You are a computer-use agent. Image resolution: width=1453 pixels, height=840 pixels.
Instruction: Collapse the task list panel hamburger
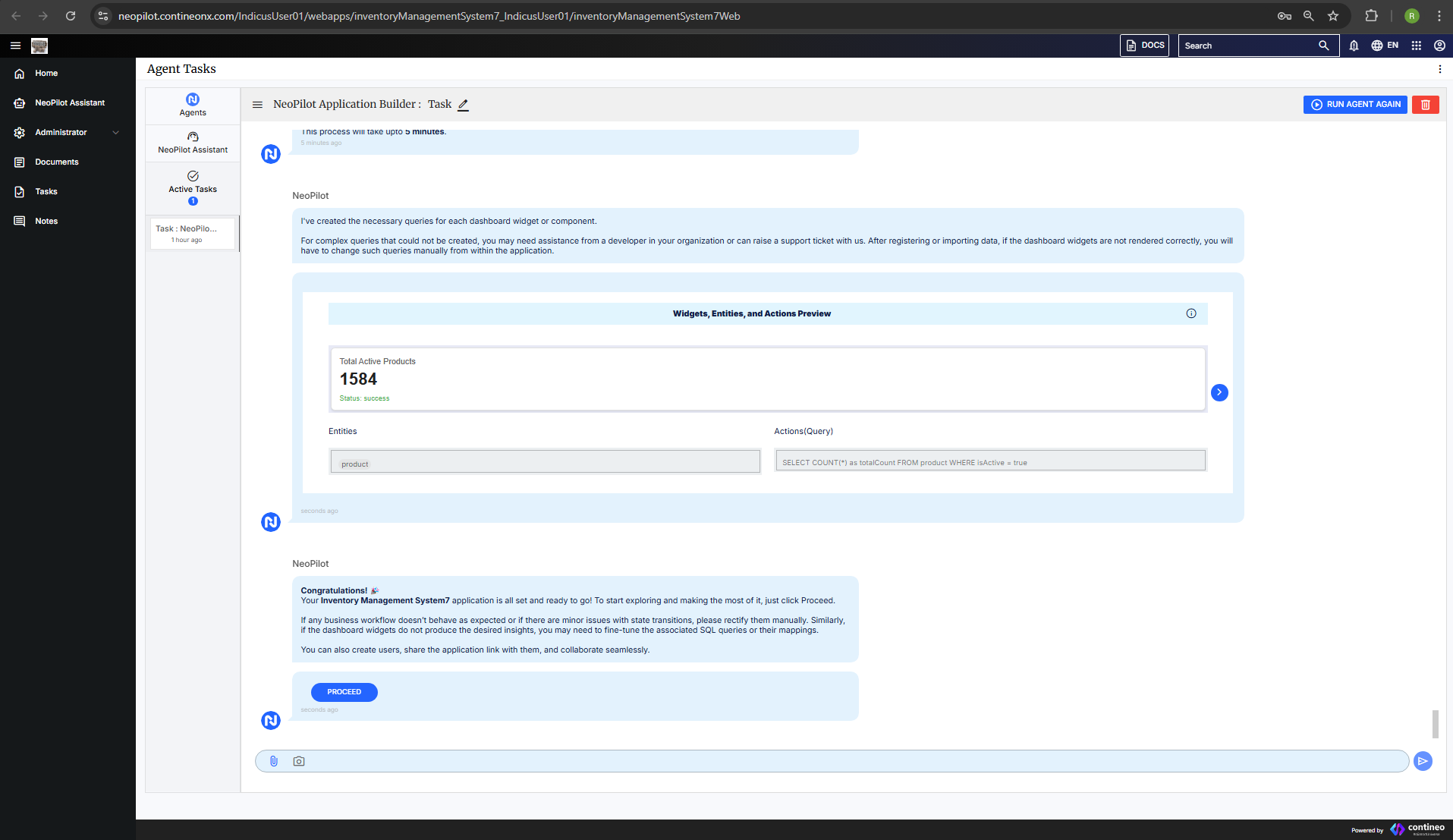coord(257,105)
